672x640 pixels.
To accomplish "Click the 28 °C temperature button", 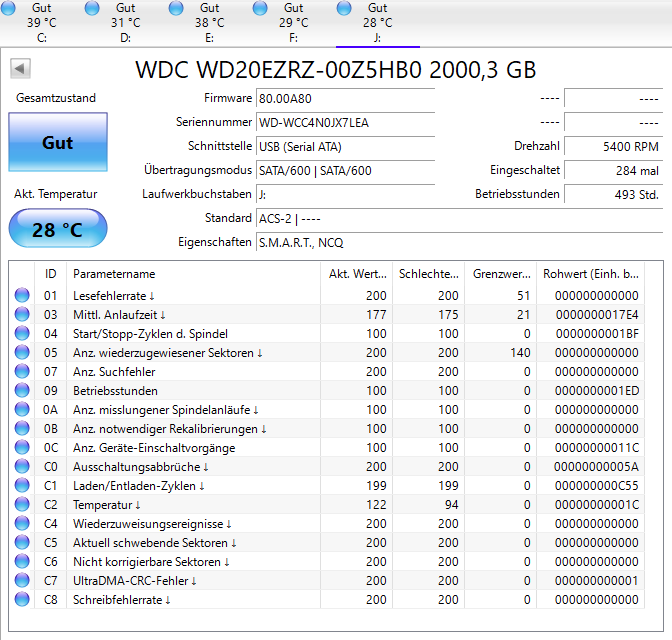I will [x=58, y=228].
